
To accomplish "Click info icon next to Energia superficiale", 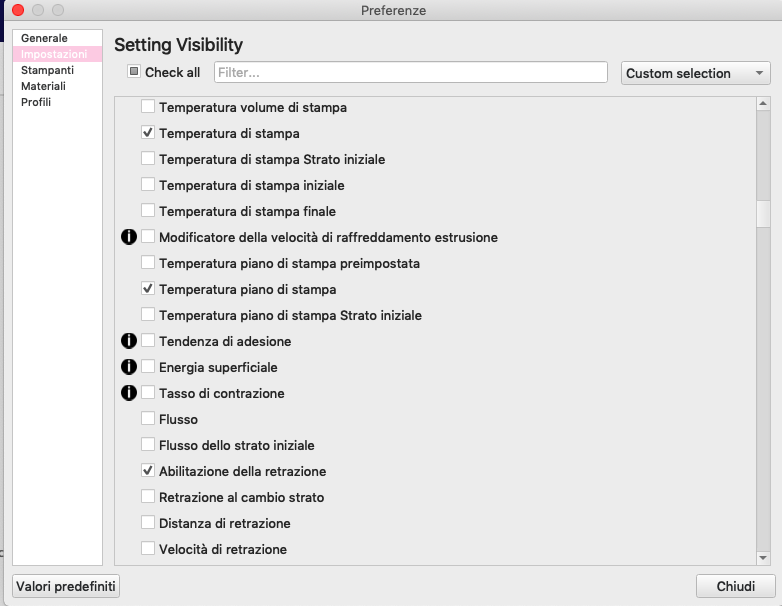I will [x=129, y=367].
